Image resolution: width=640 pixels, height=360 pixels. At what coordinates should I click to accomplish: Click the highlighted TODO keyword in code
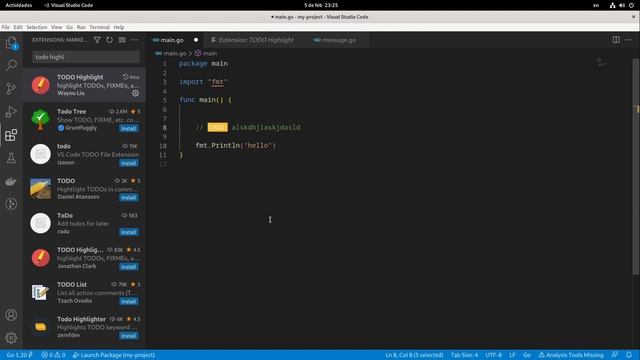218,127
